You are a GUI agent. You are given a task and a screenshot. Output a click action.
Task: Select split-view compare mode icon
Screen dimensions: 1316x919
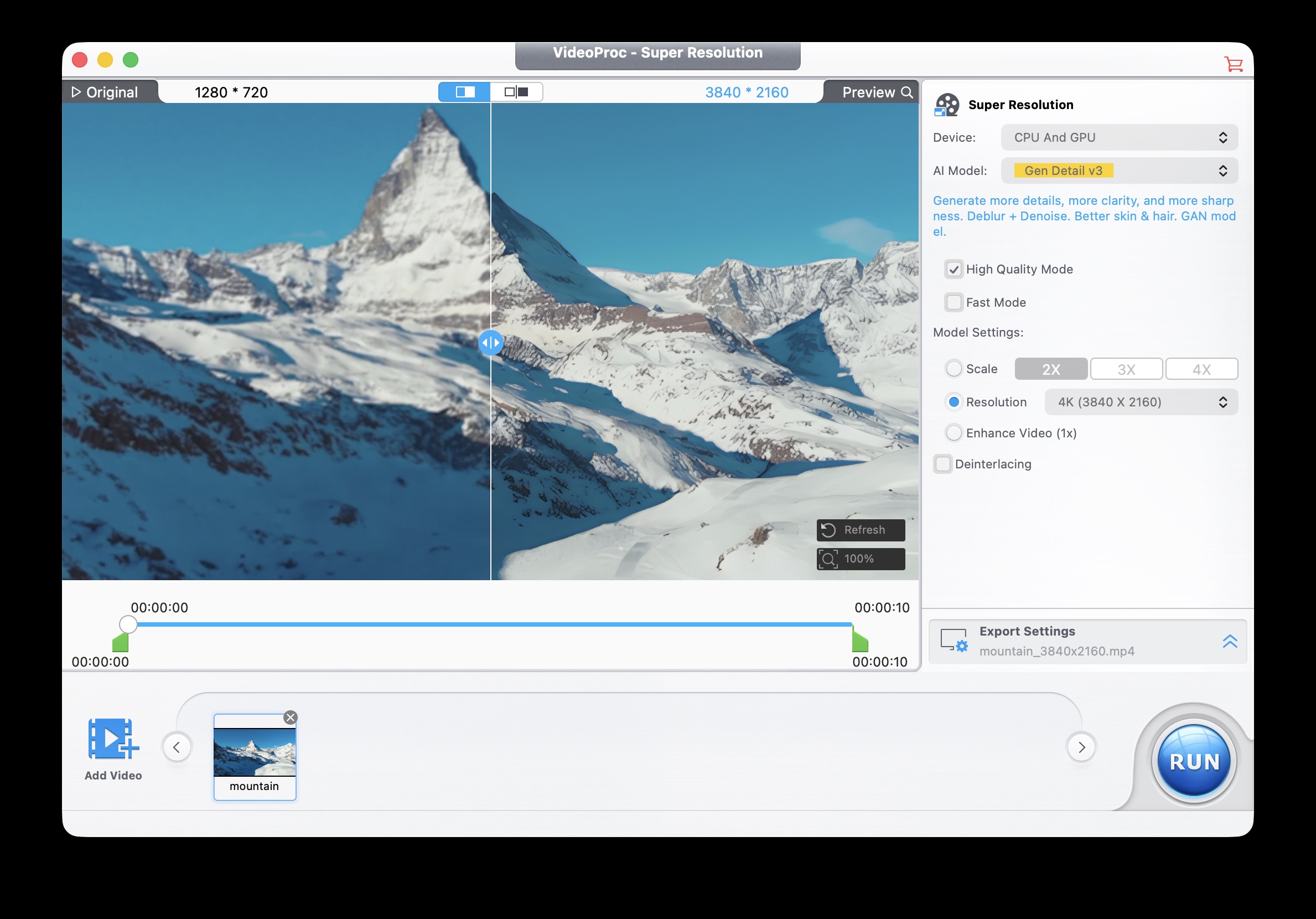[464, 92]
